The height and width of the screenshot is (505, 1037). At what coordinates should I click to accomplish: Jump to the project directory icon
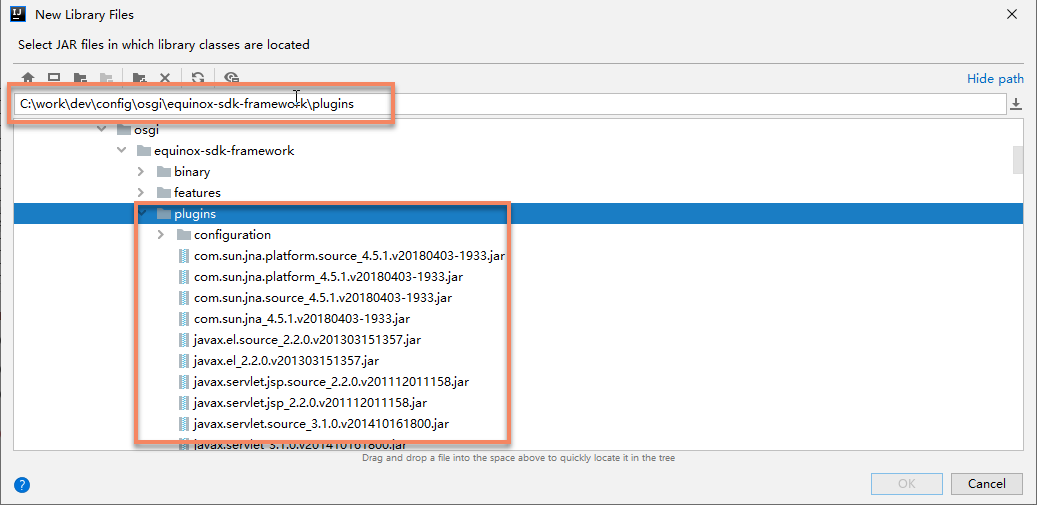tap(80, 78)
